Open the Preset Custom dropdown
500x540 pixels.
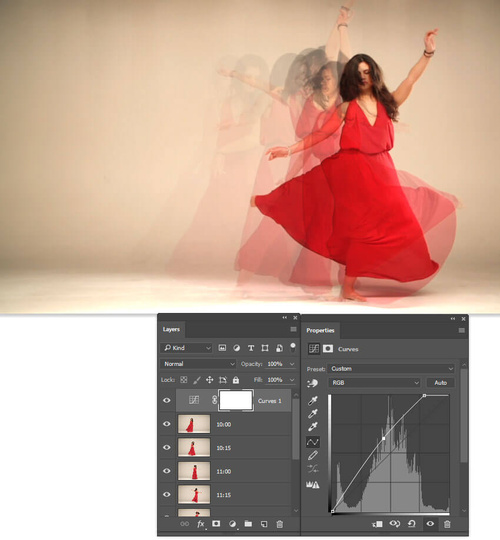click(x=391, y=368)
